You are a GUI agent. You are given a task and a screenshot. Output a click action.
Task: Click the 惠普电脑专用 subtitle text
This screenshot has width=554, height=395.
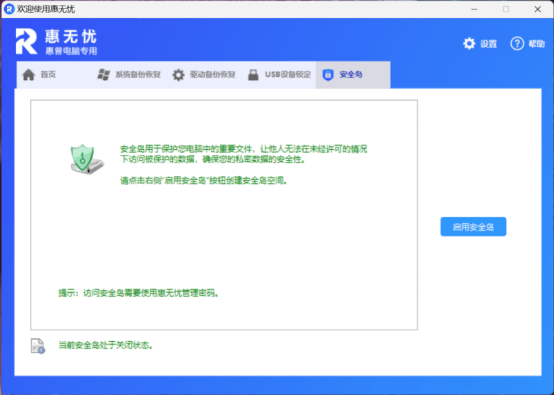click(71, 51)
